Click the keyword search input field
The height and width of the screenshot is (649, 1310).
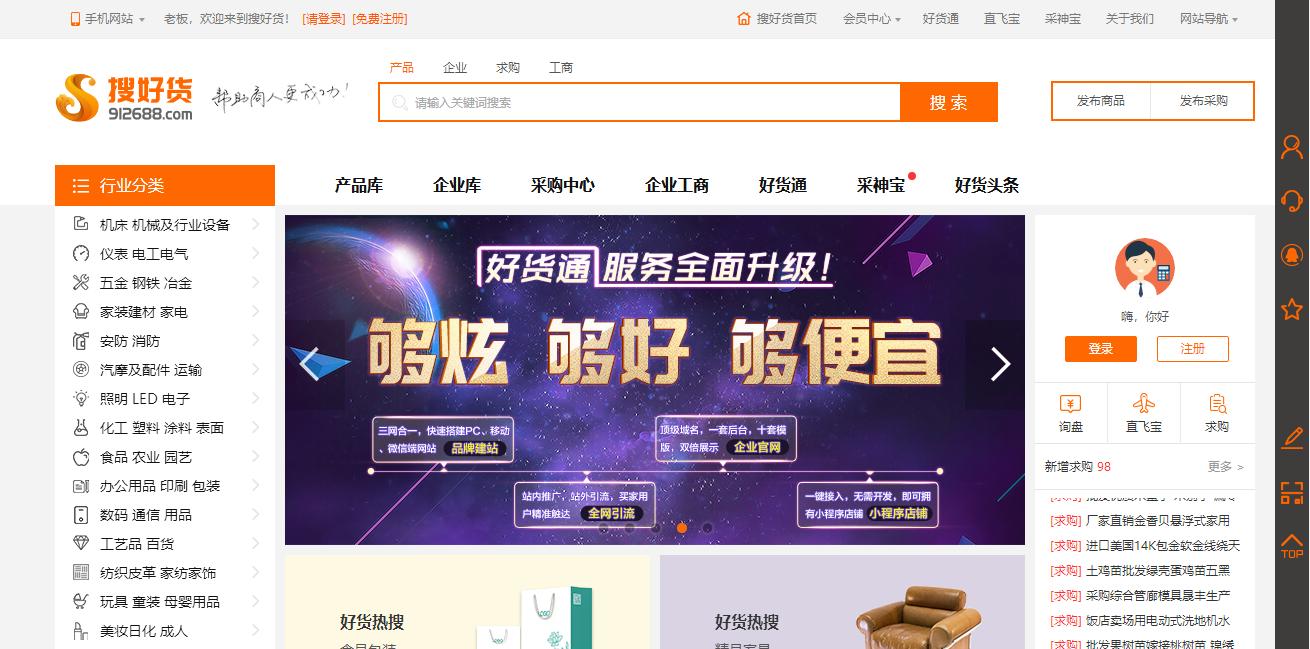coord(640,102)
